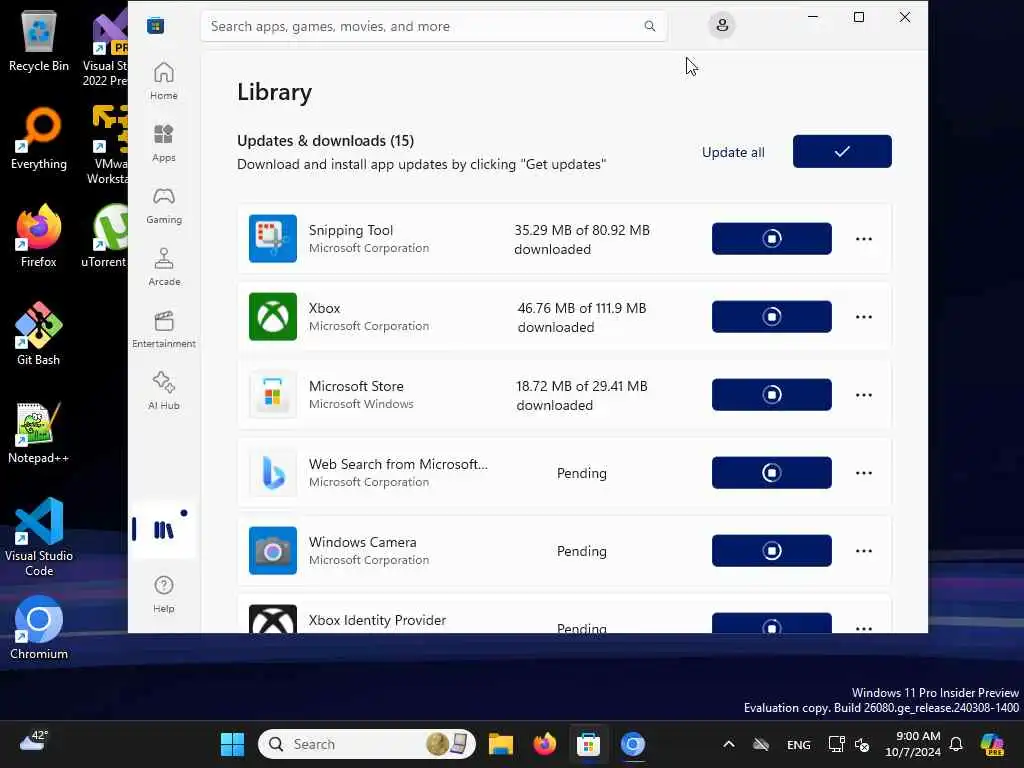Open notifications bell in taskbar

coord(956,744)
